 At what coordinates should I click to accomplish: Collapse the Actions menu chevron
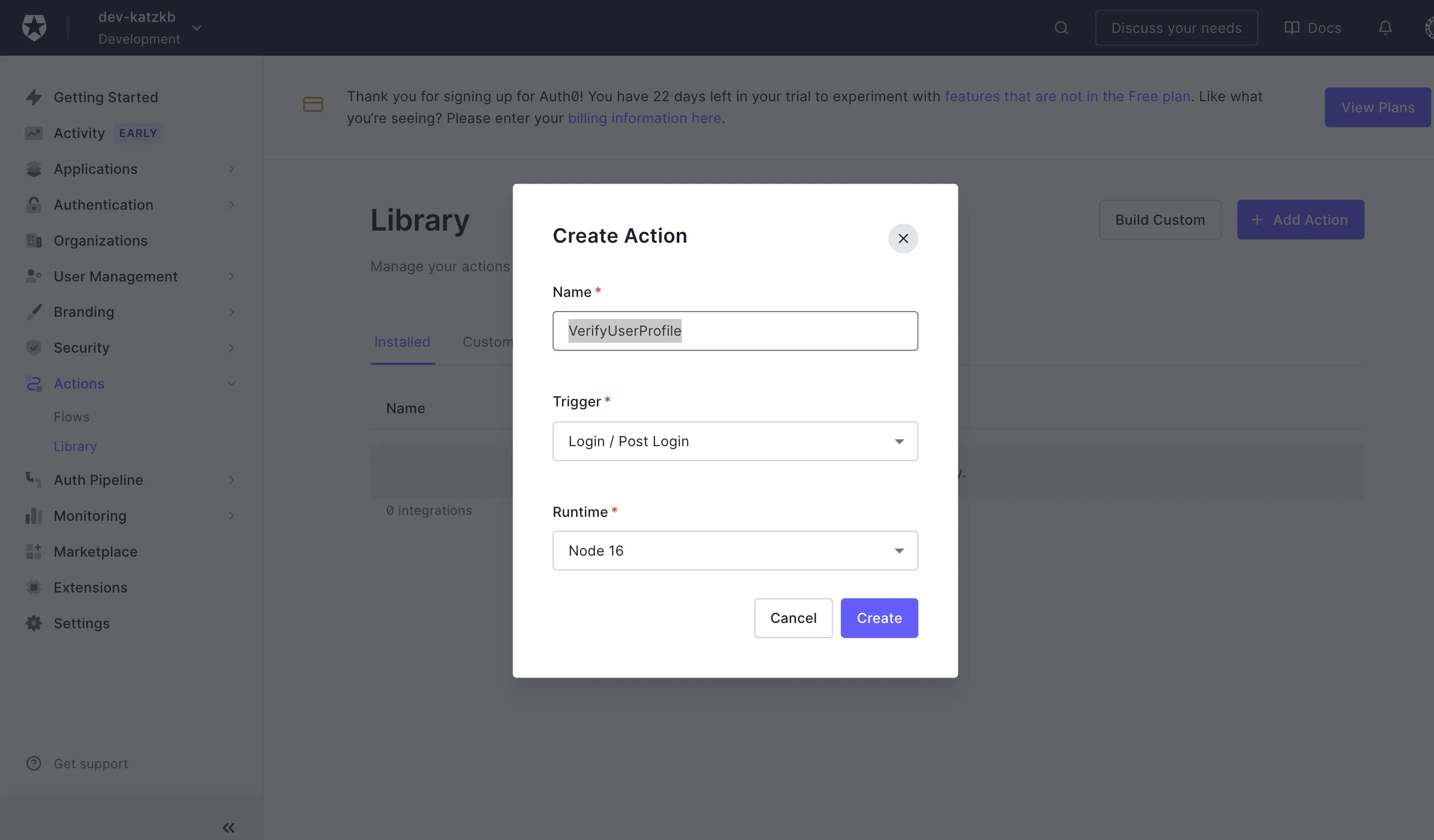pyautogui.click(x=231, y=384)
